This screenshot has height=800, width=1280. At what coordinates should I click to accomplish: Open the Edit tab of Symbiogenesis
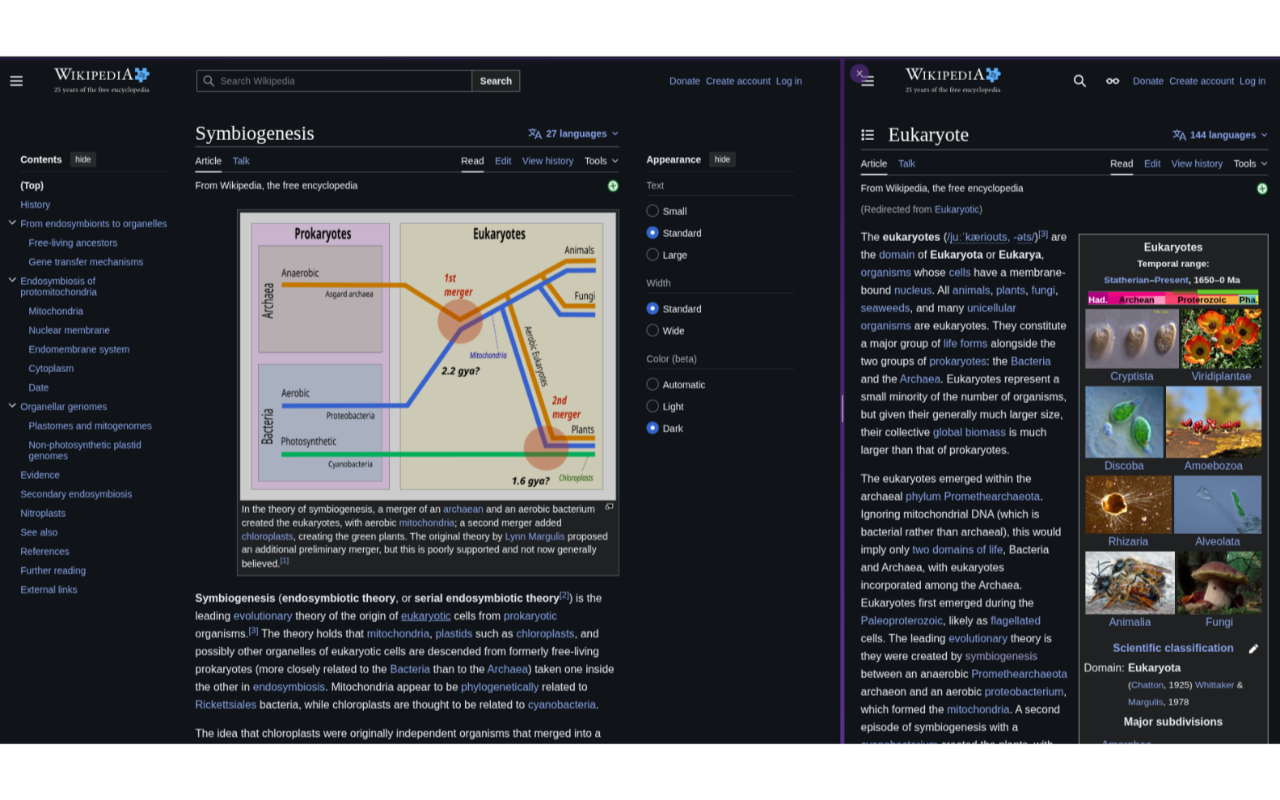tap(503, 161)
